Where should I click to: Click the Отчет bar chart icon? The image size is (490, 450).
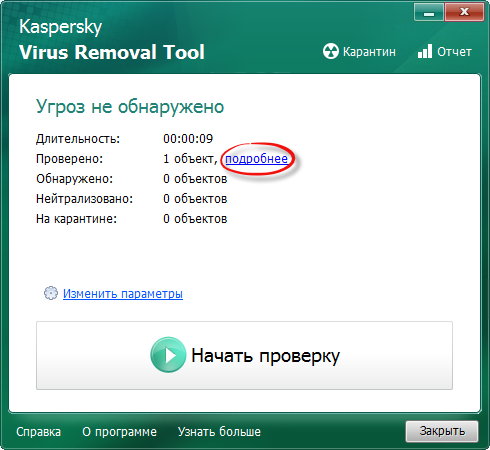pos(425,51)
